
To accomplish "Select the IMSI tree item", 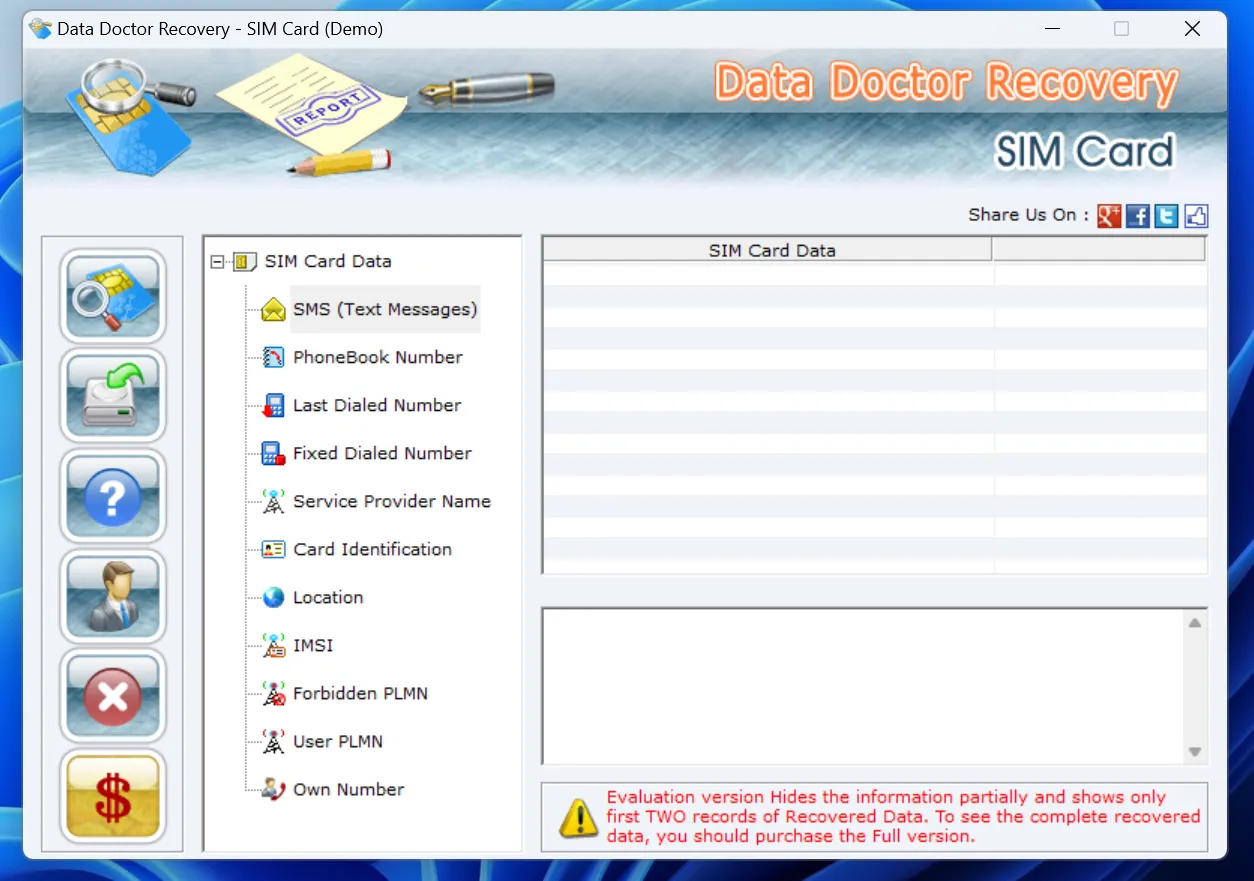I will pyautogui.click(x=313, y=646).
